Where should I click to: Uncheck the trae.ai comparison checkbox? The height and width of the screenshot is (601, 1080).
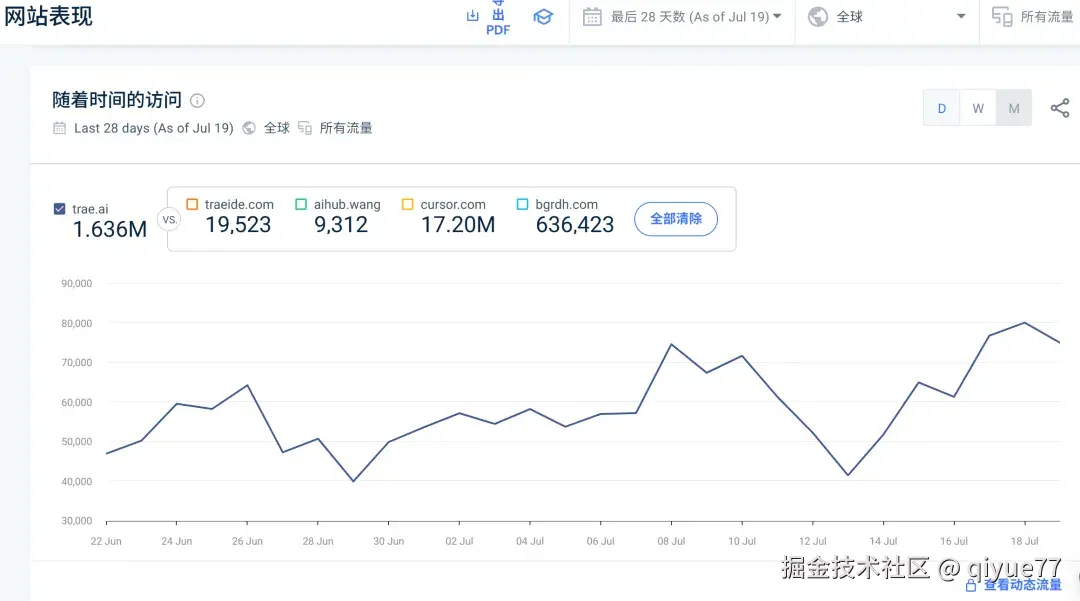coord(59,209)
